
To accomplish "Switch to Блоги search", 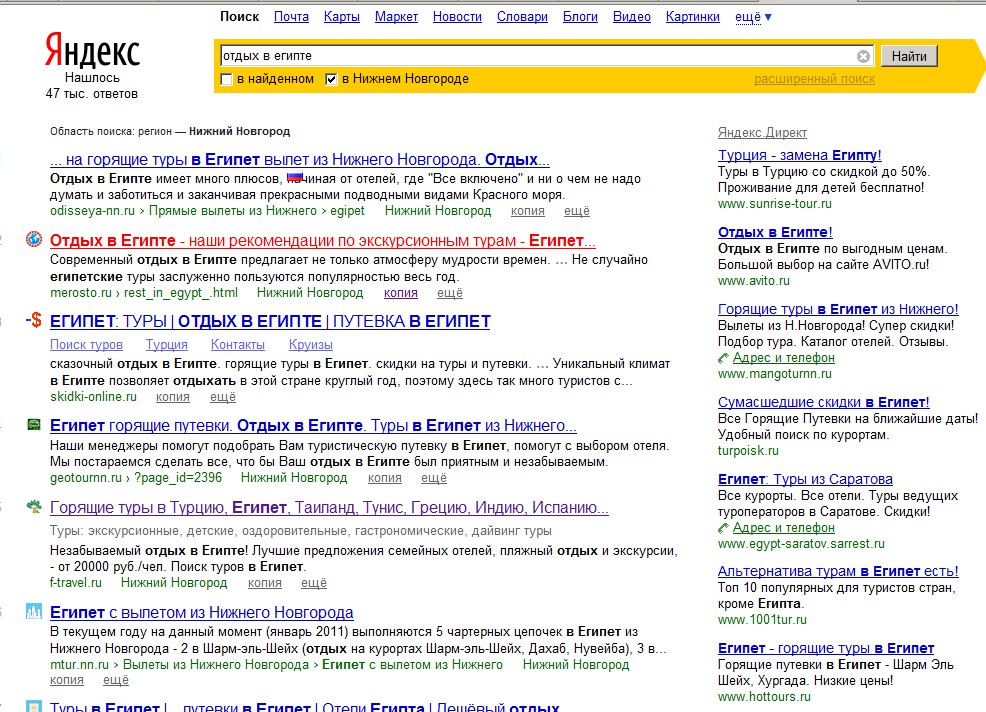I will point(580,17).
